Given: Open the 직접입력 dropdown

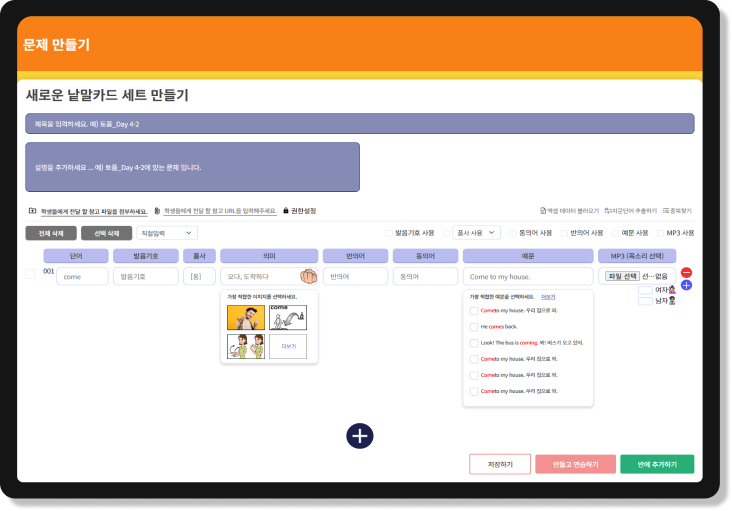Looking at the screenshot, I should pos(167,233).
